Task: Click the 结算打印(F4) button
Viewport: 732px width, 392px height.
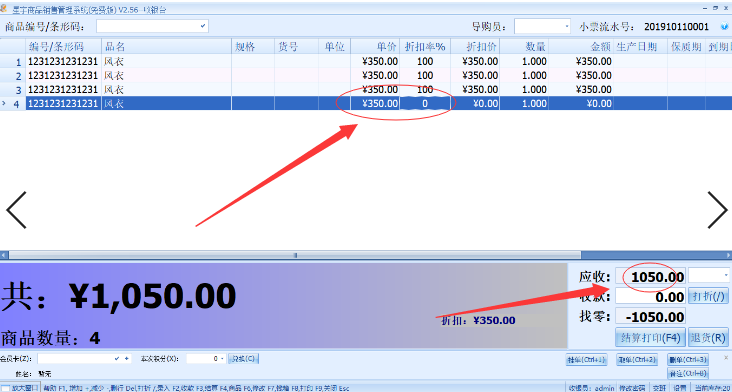Action: click(x=651, y=337)
